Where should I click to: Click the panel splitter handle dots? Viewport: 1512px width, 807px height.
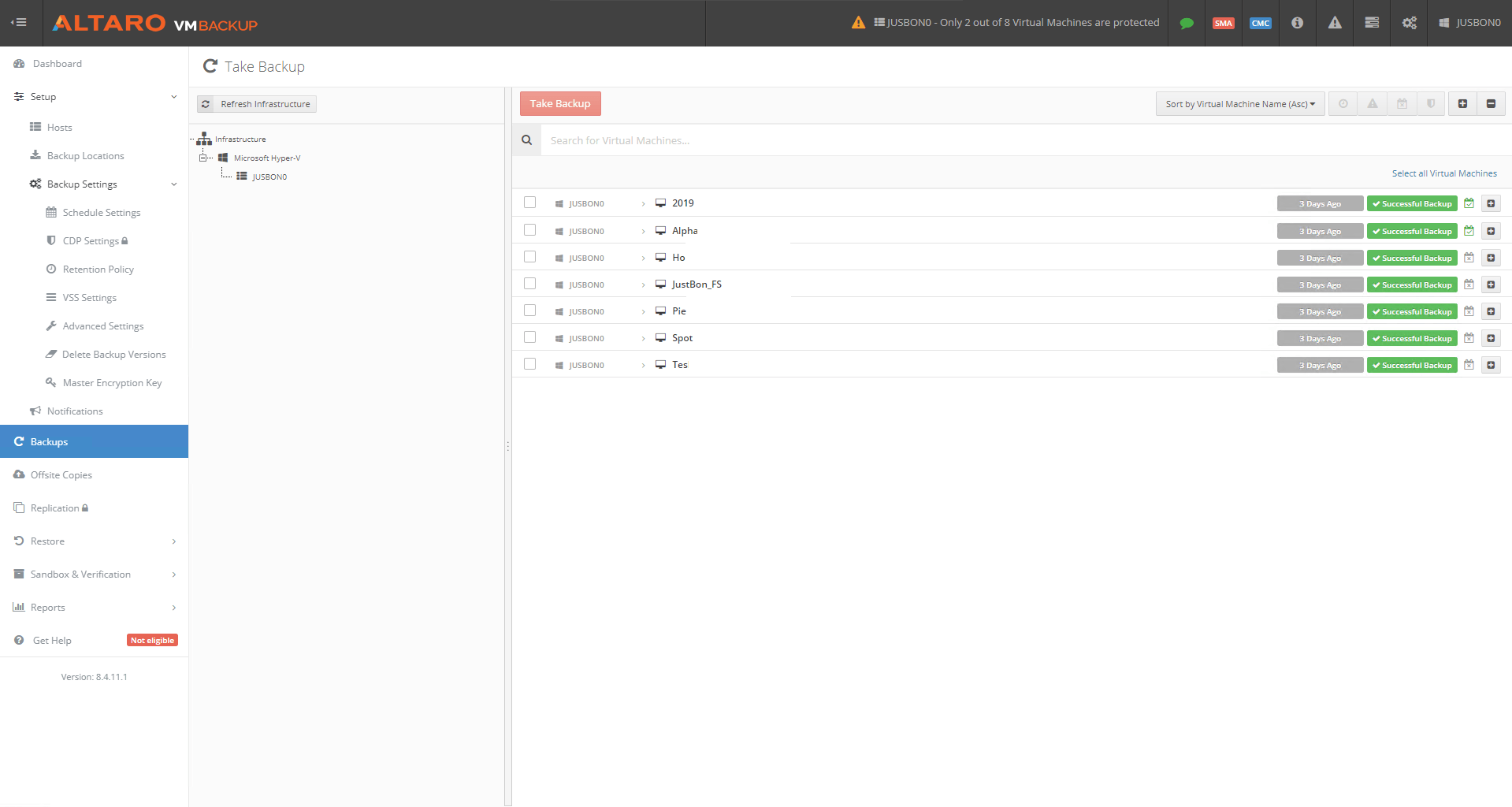coord(507,446)
